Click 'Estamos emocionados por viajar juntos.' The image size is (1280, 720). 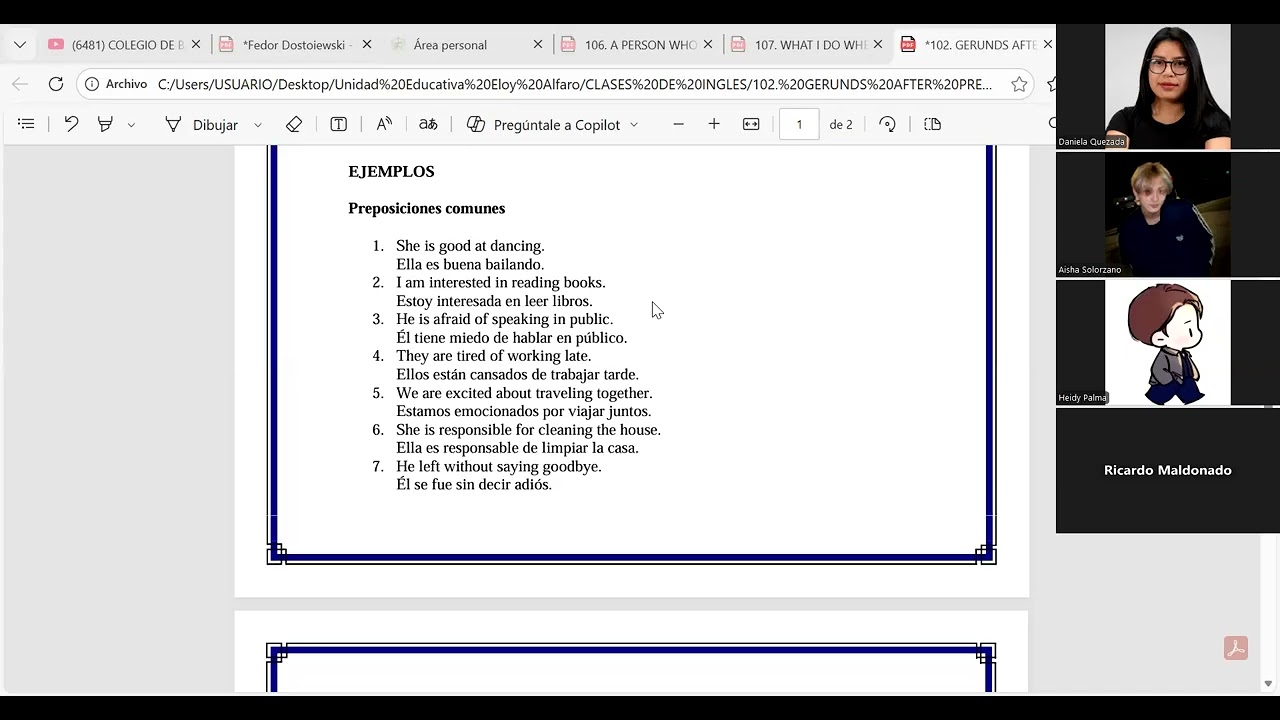524,411
